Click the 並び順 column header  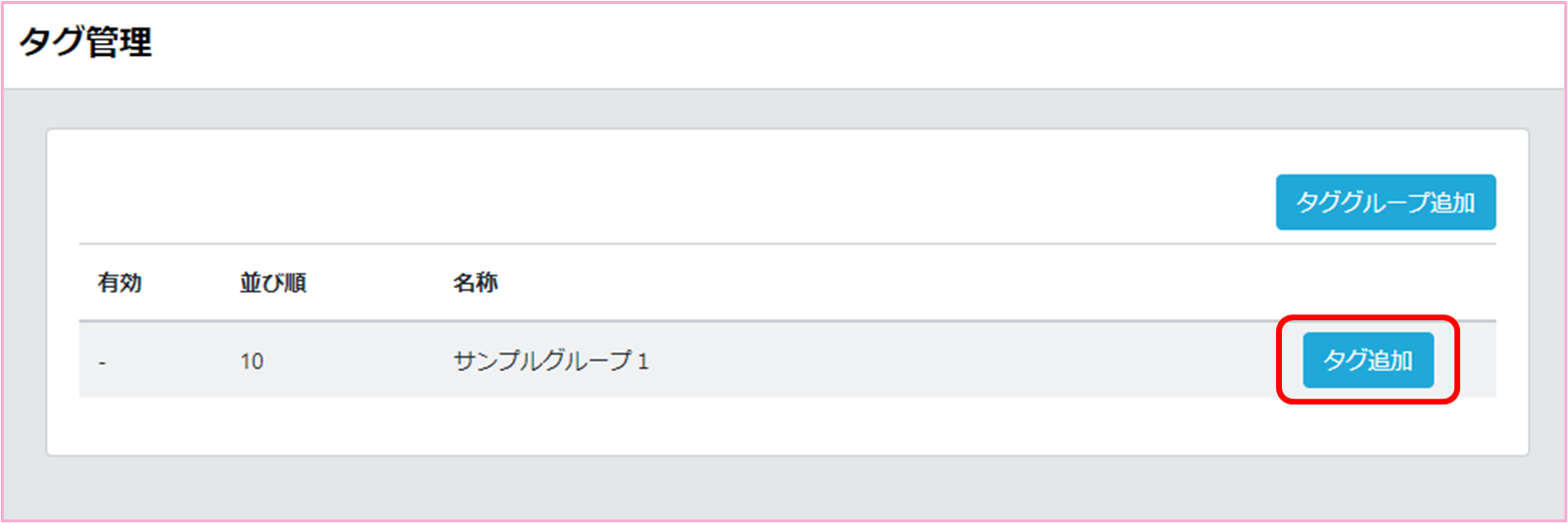pos(272,283)
